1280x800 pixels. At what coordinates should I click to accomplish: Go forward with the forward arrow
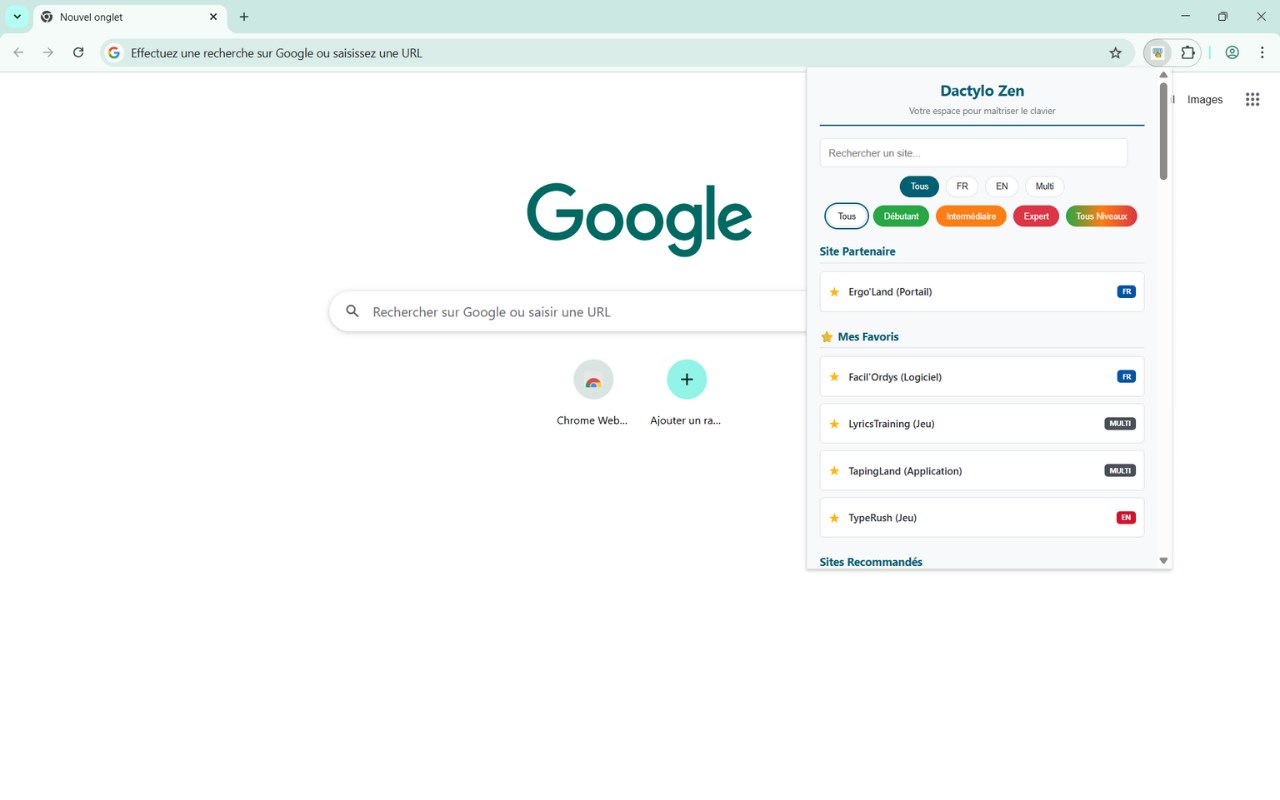(x=48, y=53)
